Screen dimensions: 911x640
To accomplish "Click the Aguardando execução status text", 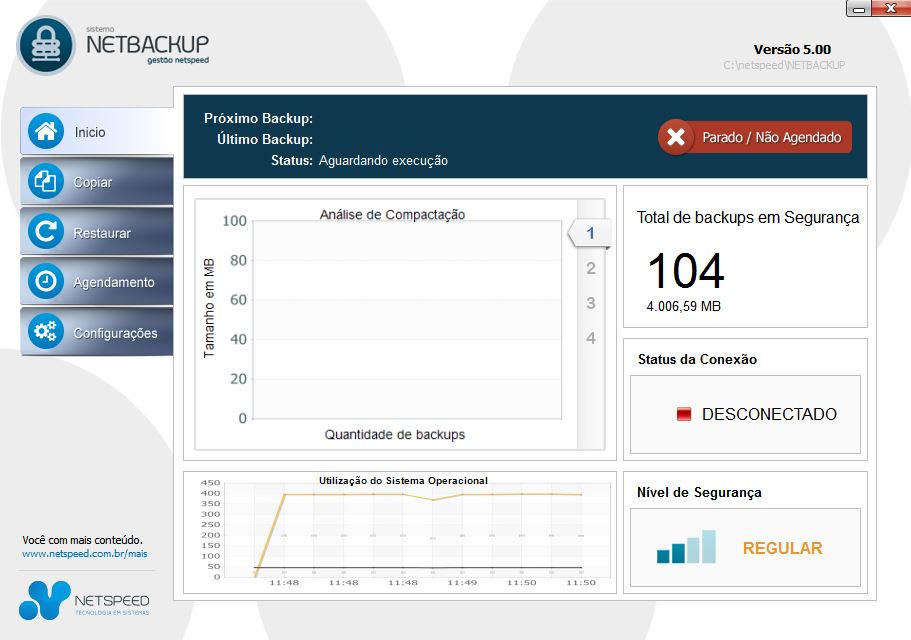I will (383, 161).
